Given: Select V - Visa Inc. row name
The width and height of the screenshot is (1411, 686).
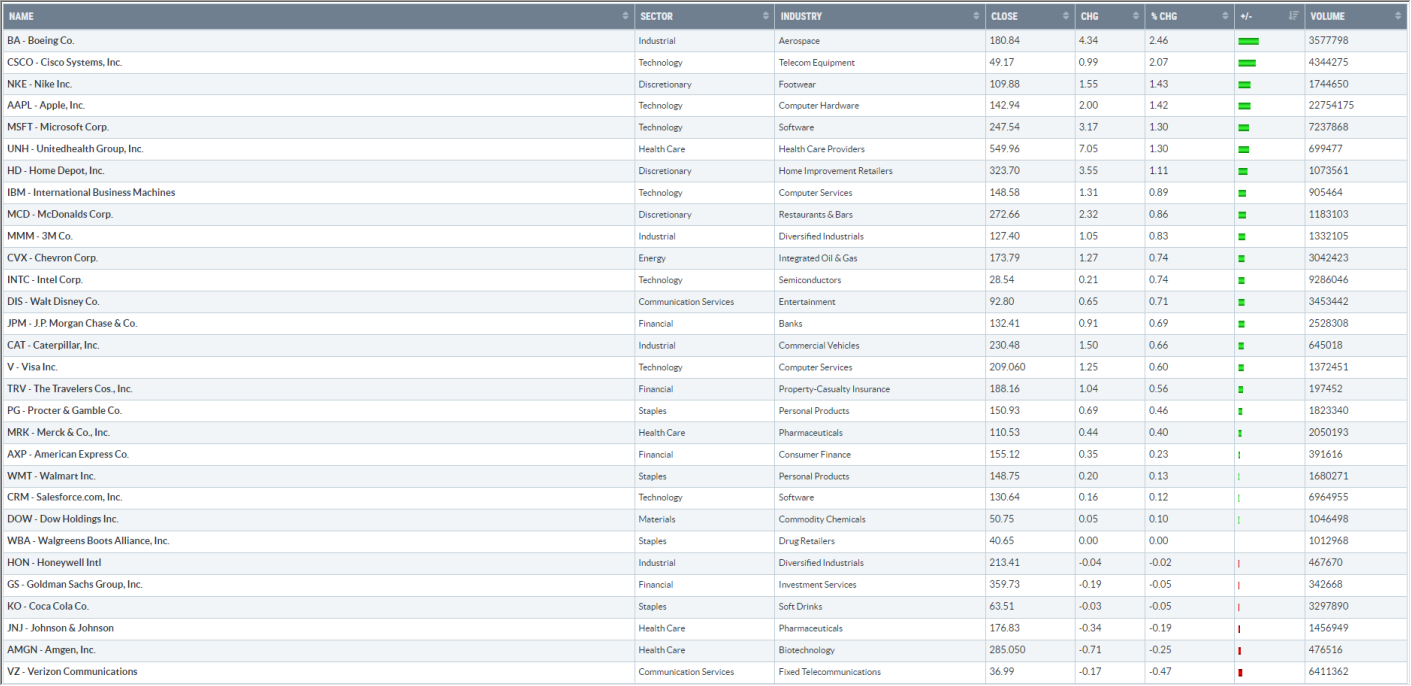Looking at the screenshot, I should (x=32, y=367).
